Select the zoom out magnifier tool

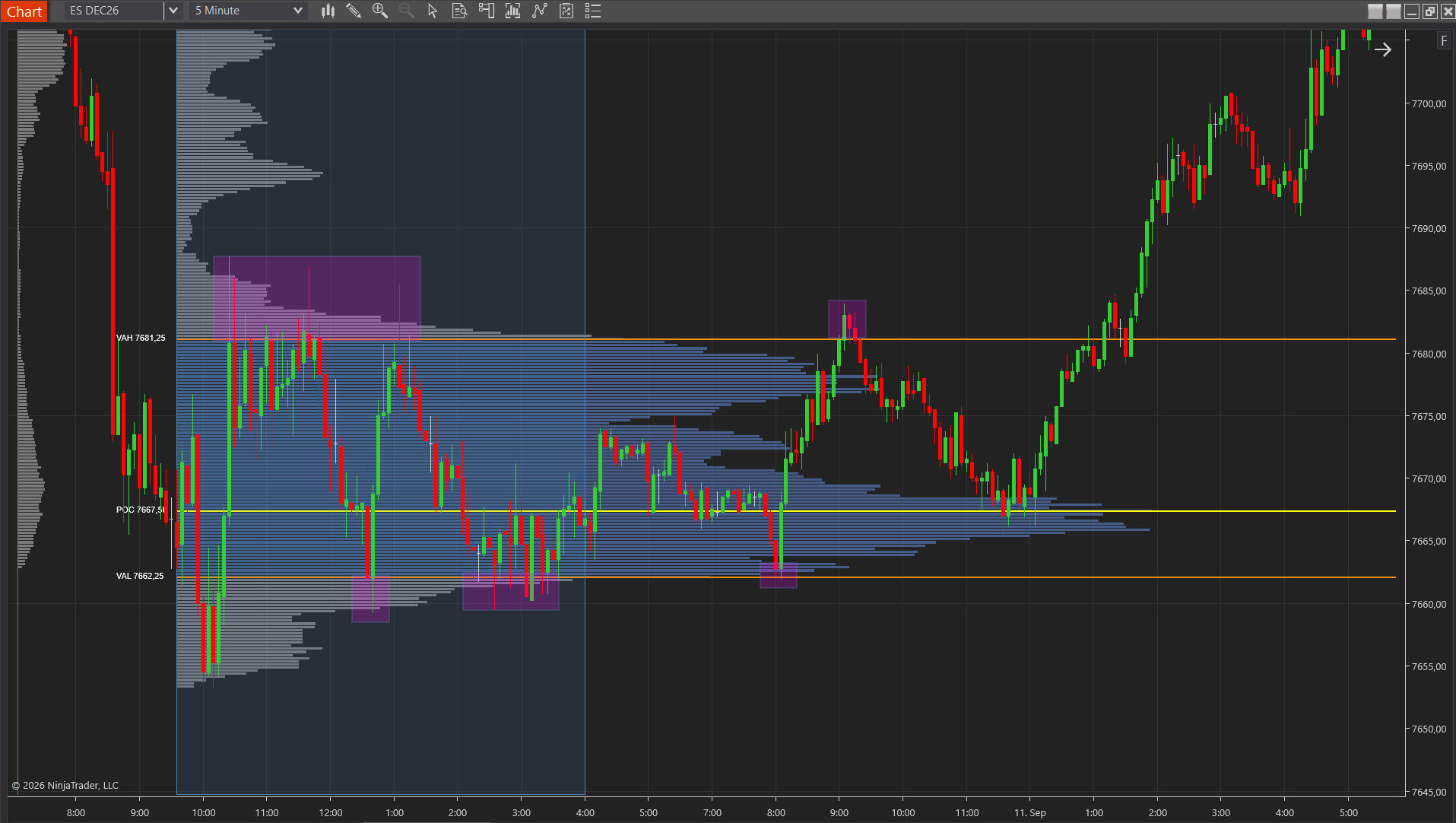click(x=407, y=11)
